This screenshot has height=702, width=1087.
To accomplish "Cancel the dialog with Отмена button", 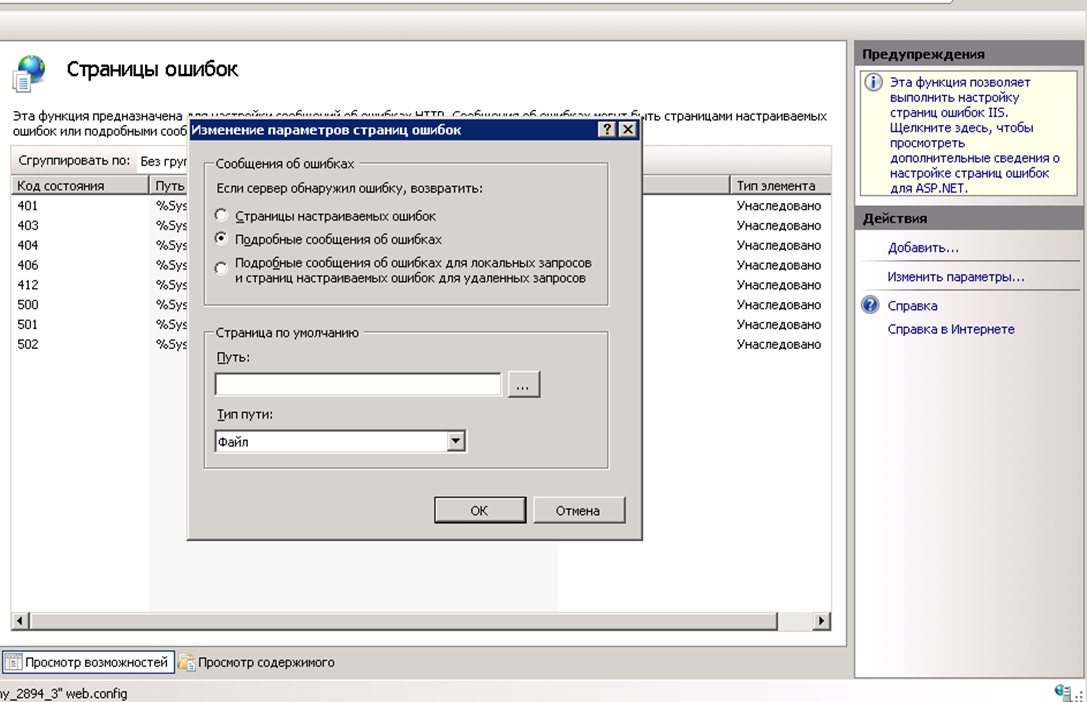I will (580, 509).
